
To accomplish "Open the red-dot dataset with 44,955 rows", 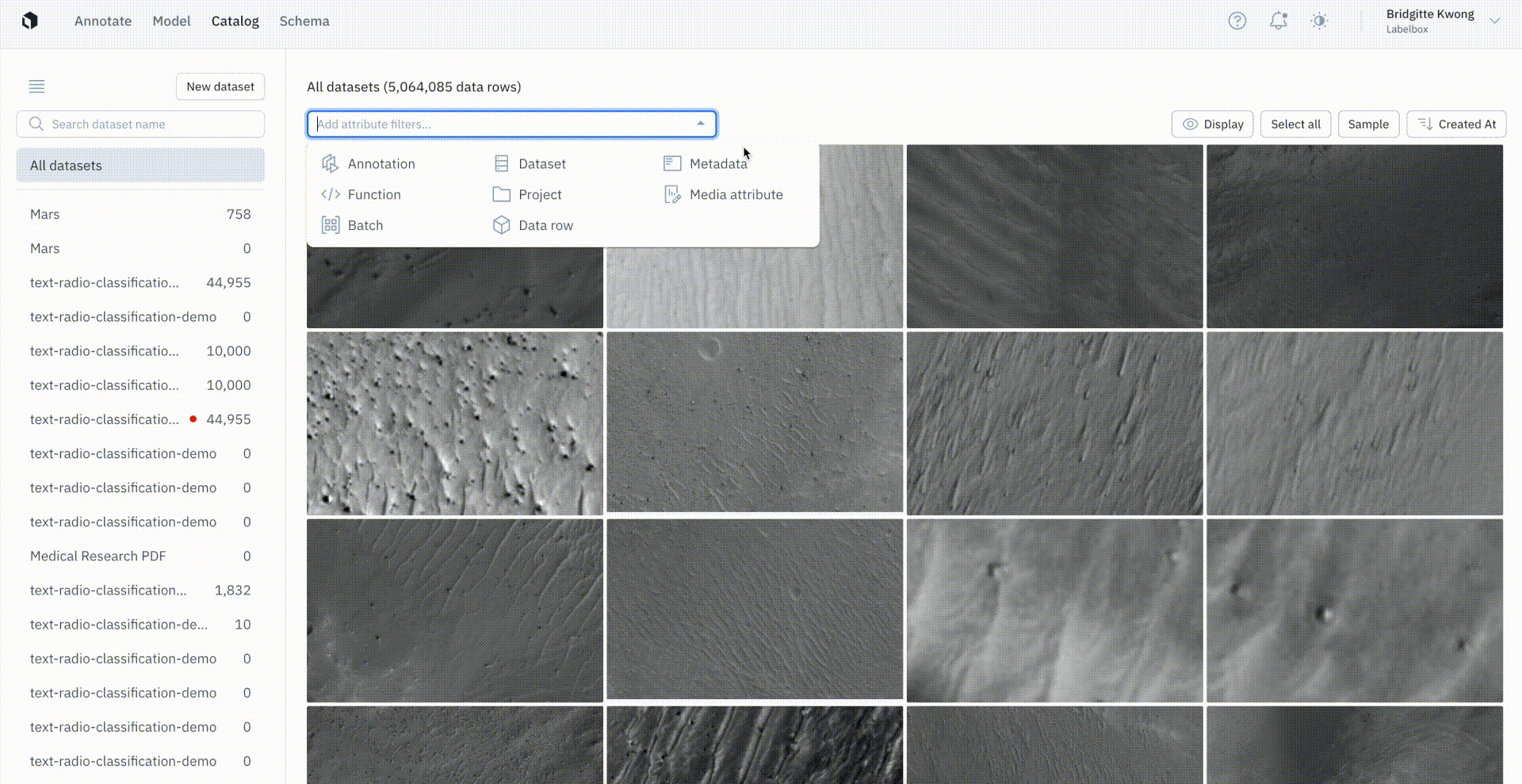I will 140,419.
